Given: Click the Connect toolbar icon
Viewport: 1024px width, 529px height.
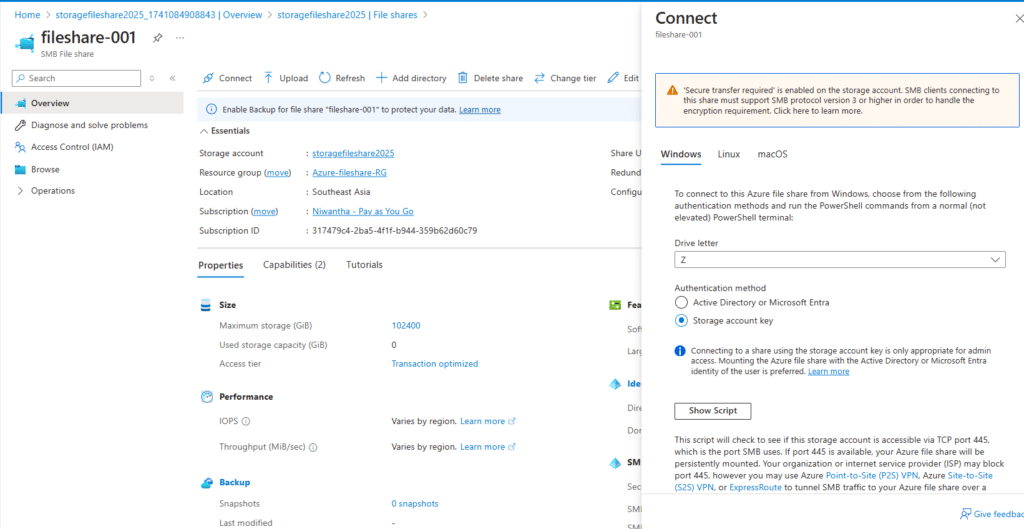Looking at the screenshot, I should [208, 78].
